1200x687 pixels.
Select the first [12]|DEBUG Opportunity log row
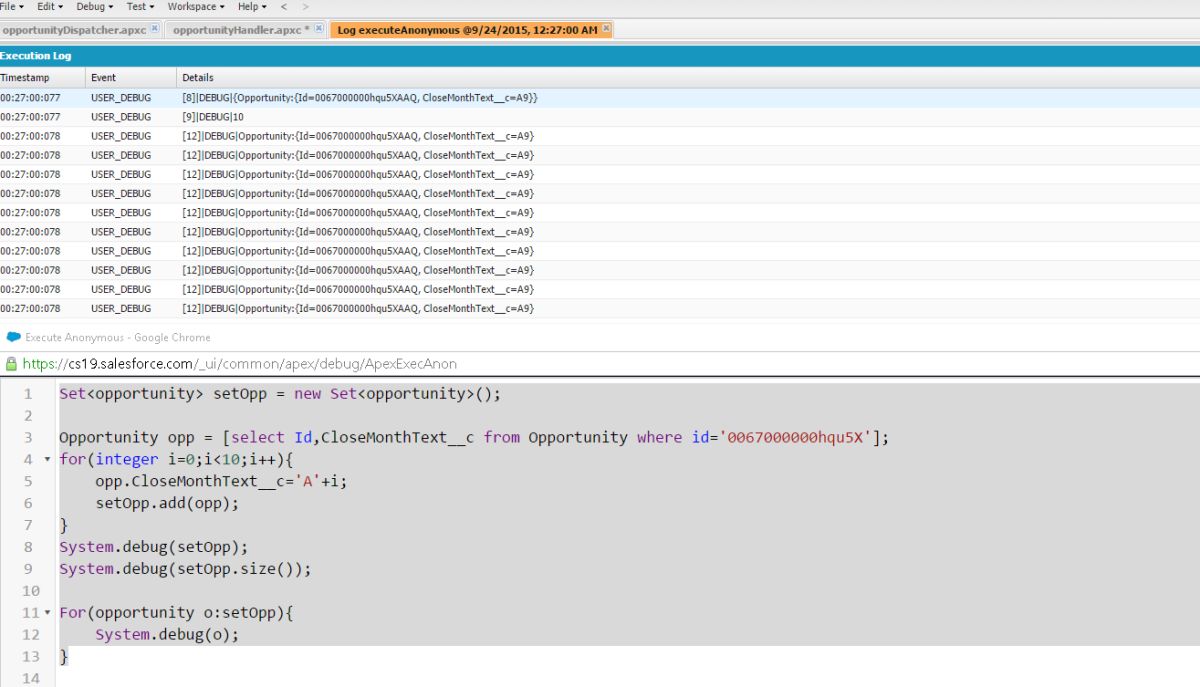(x=600, y=136)
